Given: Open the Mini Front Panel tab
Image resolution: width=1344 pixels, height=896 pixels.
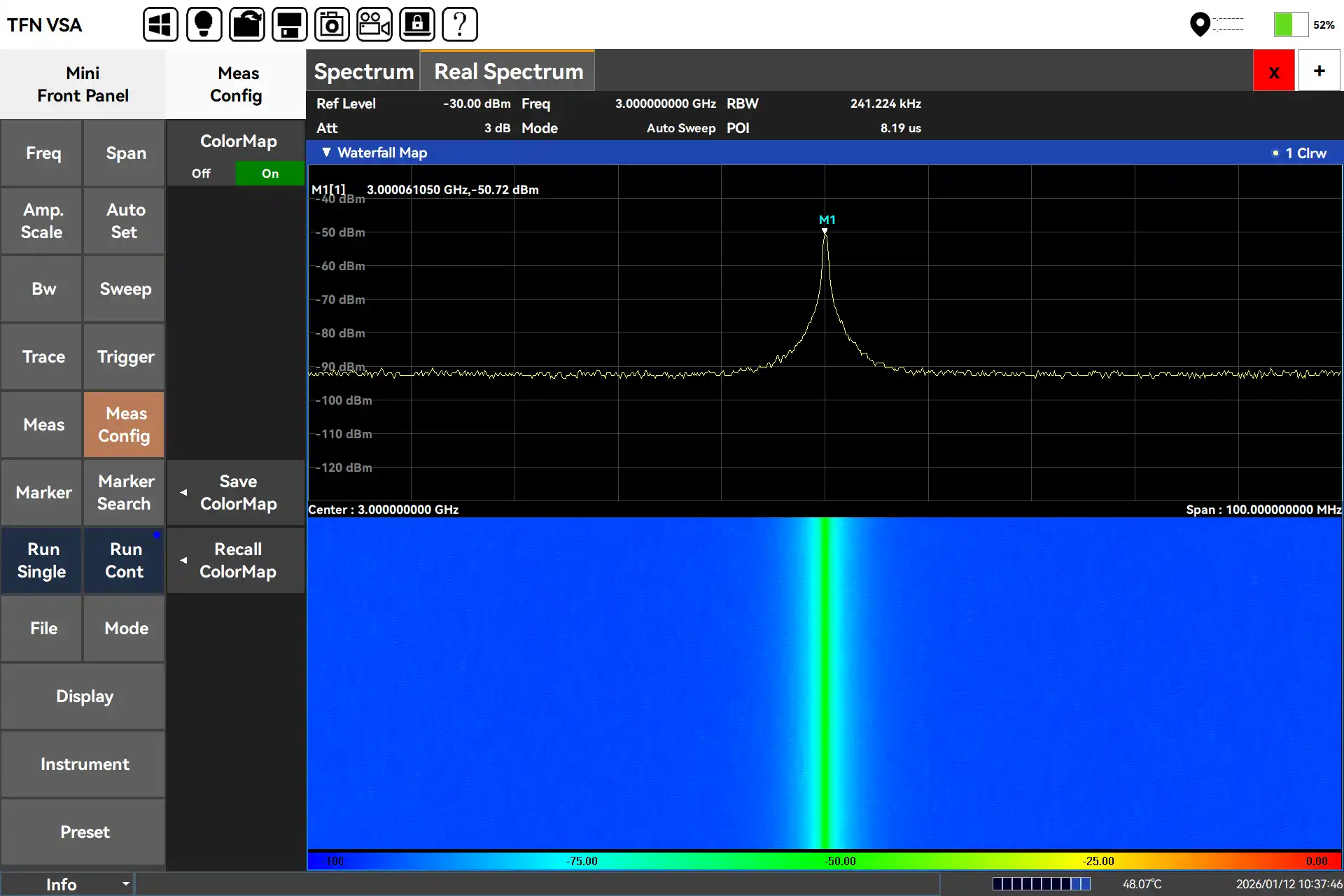Looking at the screenshot, I should (83, 84).
